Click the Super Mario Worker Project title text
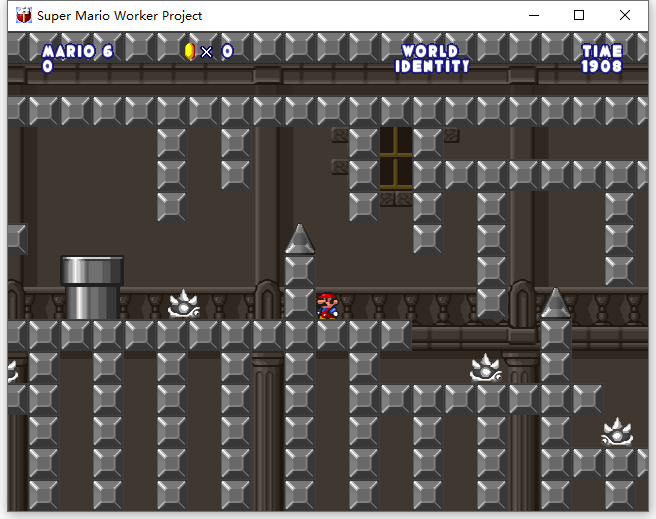Image resolution: width=656 pixels, height=519 pixels. click(119, 16)
